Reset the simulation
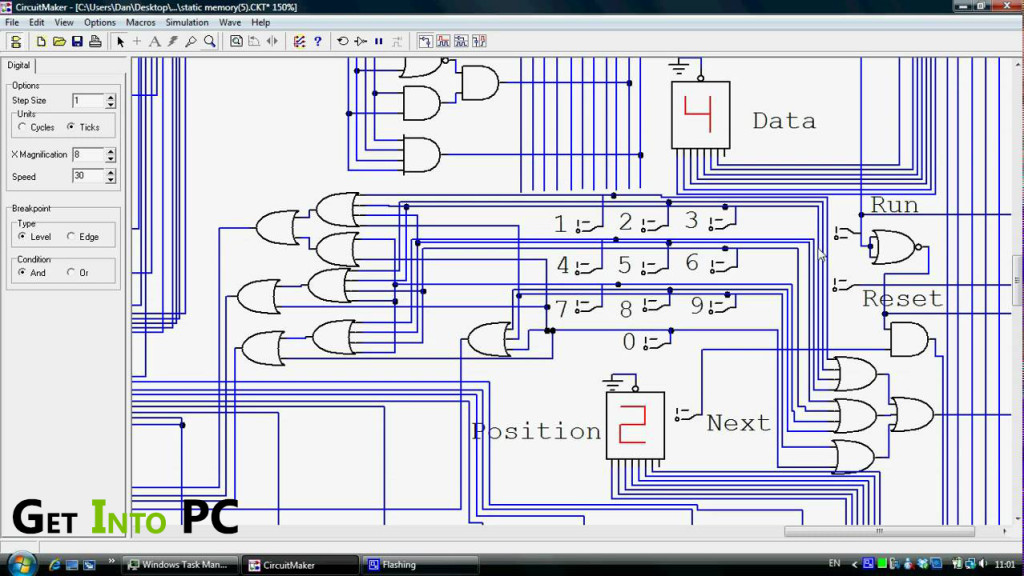 click(343, 42)
